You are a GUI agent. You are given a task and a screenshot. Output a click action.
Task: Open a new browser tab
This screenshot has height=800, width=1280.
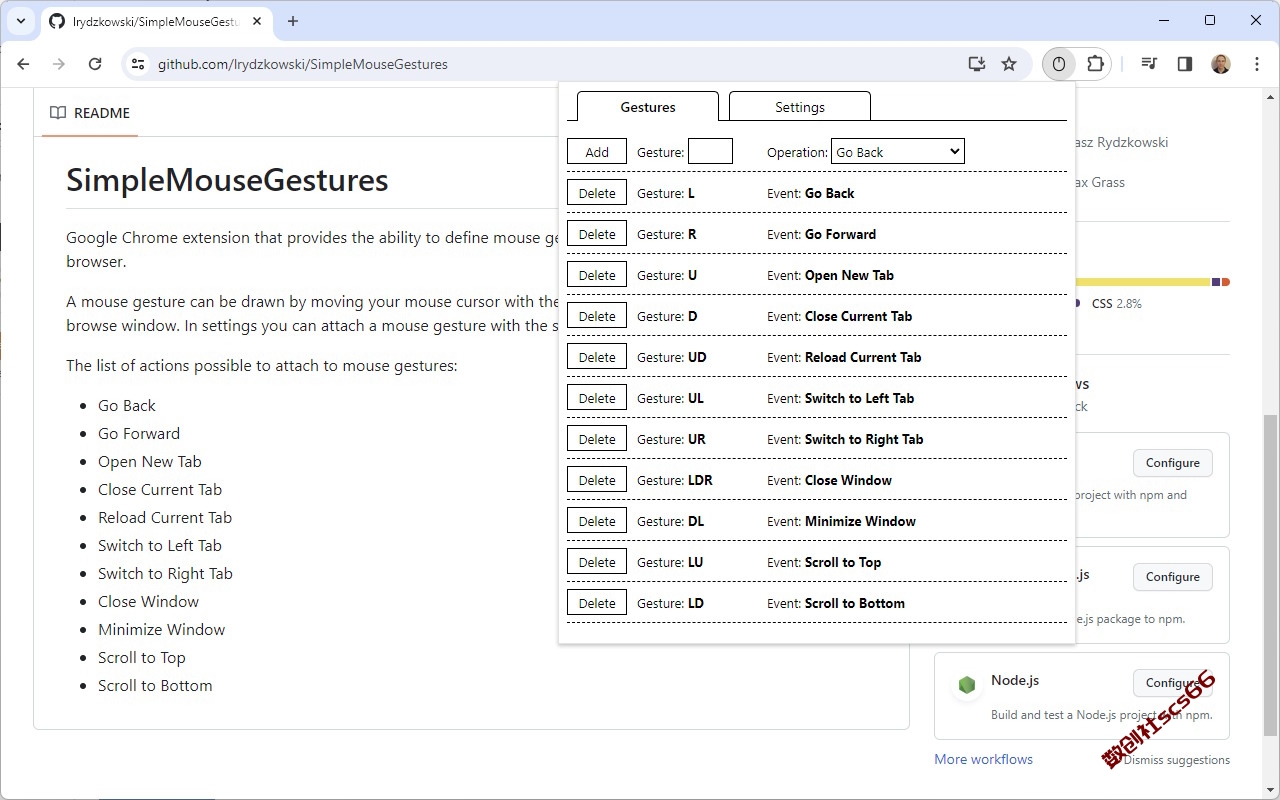point(293,21)
